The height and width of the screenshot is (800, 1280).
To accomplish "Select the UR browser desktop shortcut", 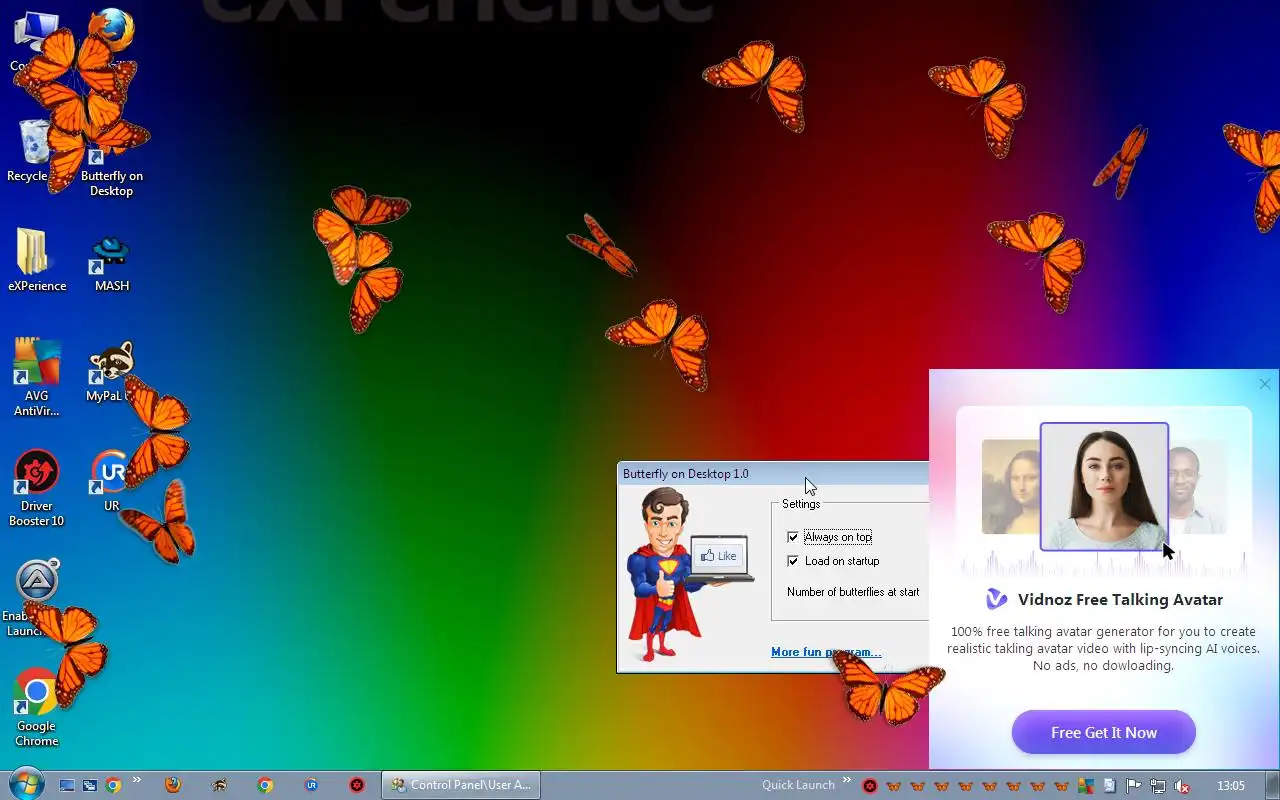I will tap(110, 482).
